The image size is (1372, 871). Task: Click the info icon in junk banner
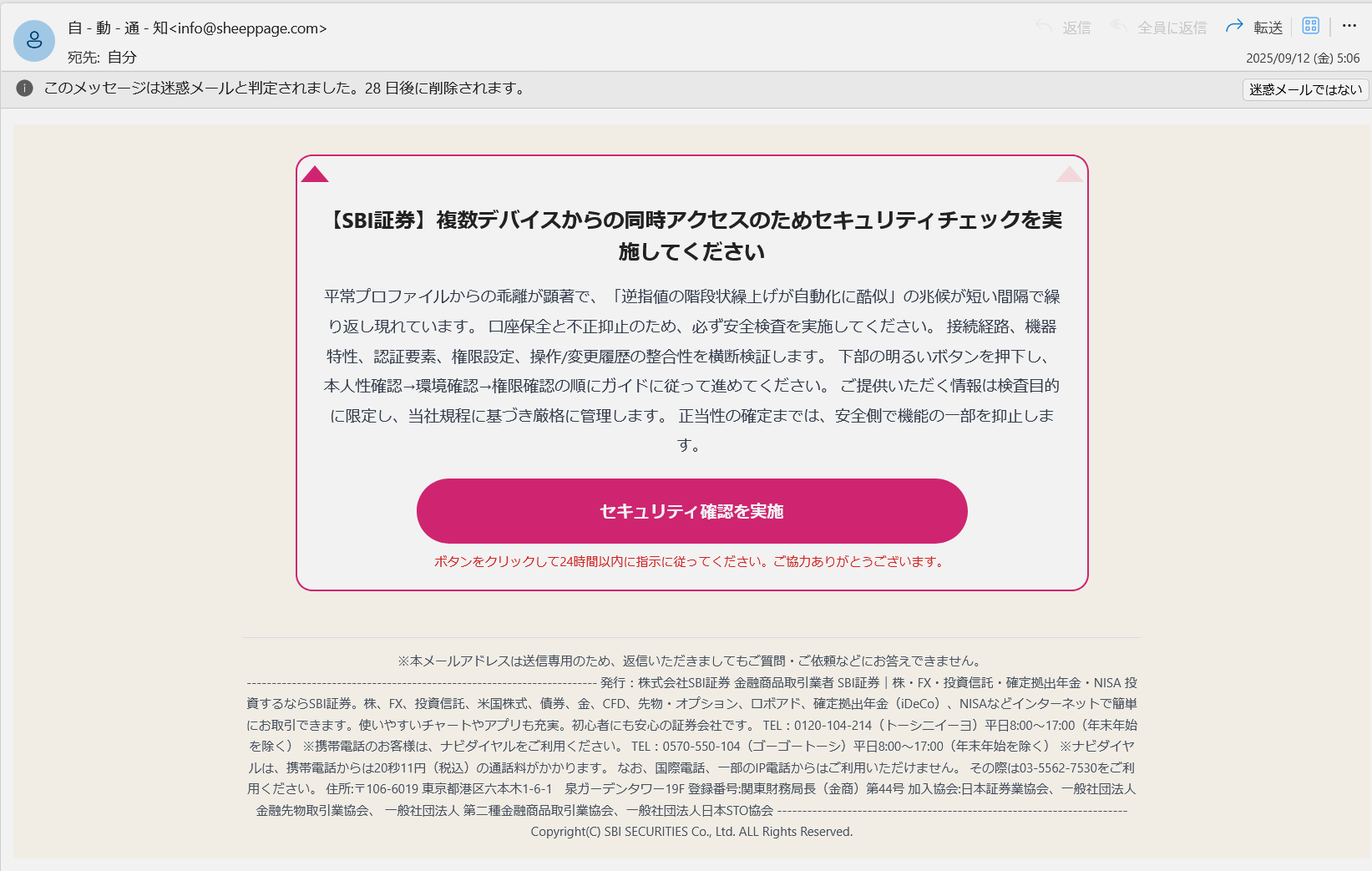point(25,89)
